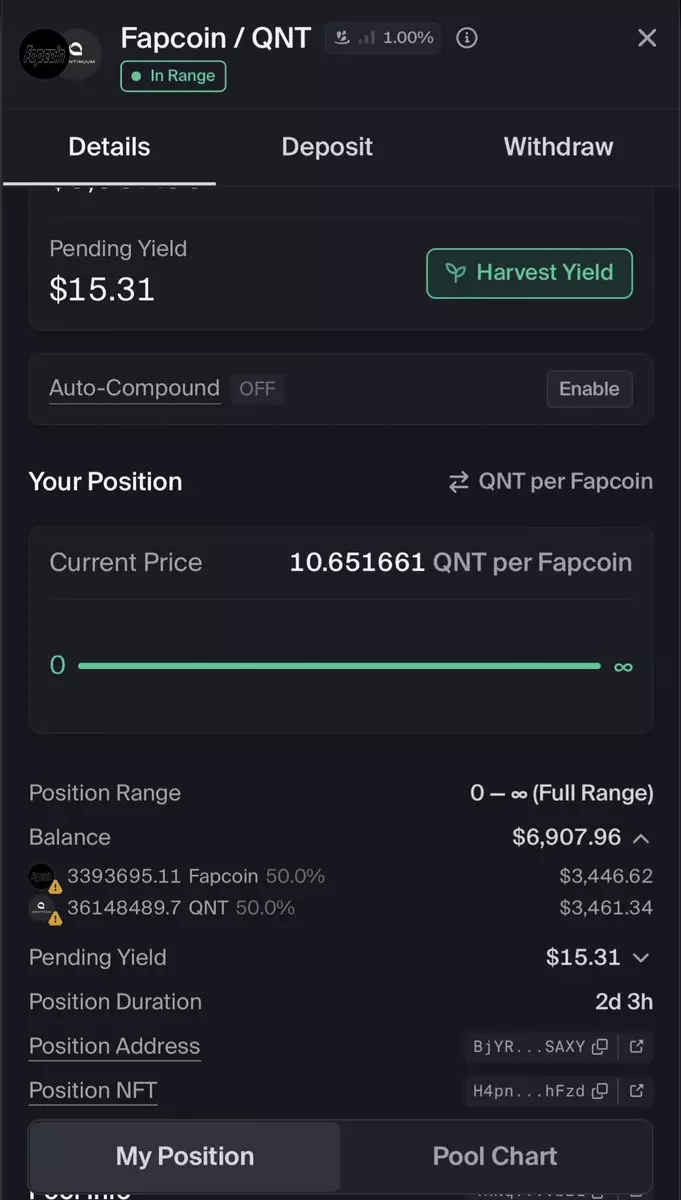Expand the Pending Yield $15.31 details
This screenshot has height=1200, width=681.
641,958
